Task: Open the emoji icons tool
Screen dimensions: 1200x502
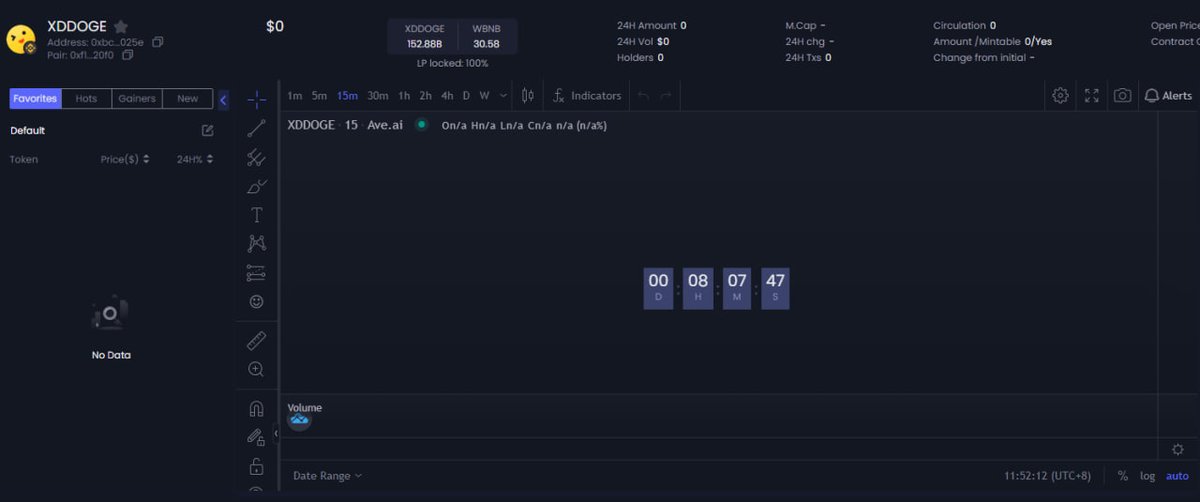Action: click(256, 301)
